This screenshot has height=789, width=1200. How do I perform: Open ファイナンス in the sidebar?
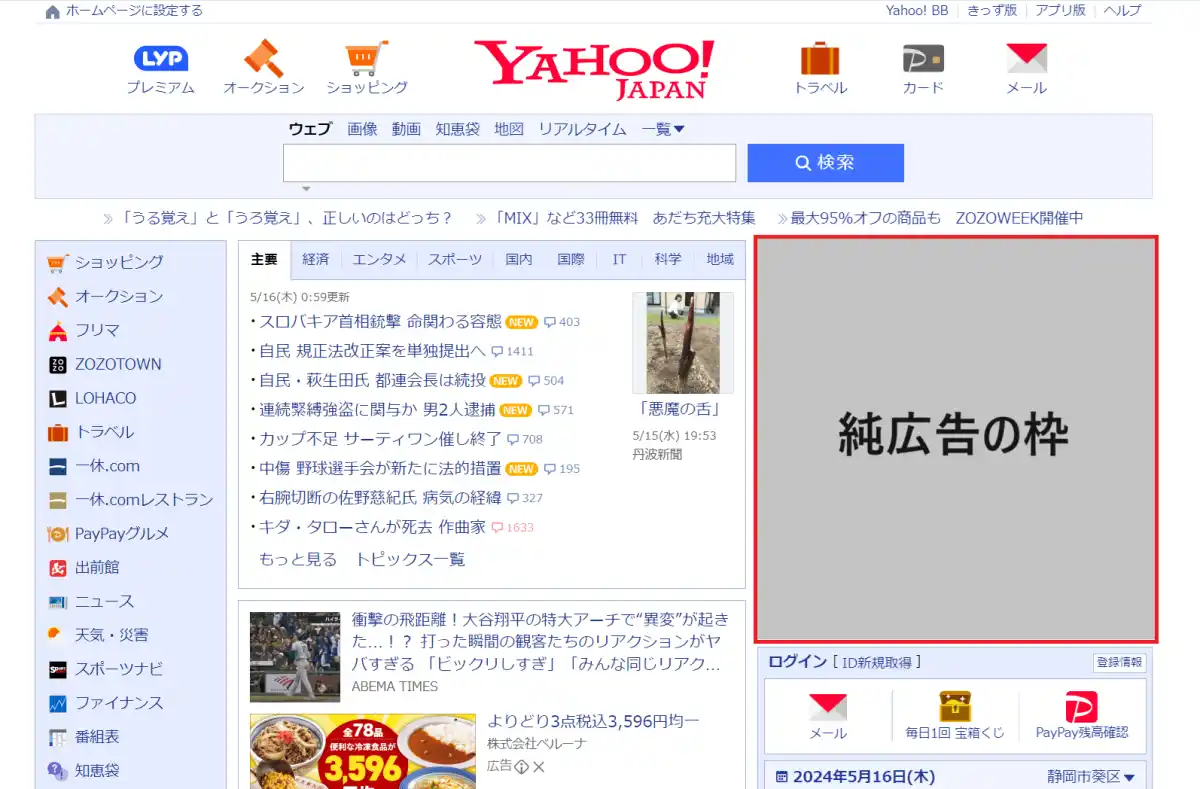pos(118,703)
